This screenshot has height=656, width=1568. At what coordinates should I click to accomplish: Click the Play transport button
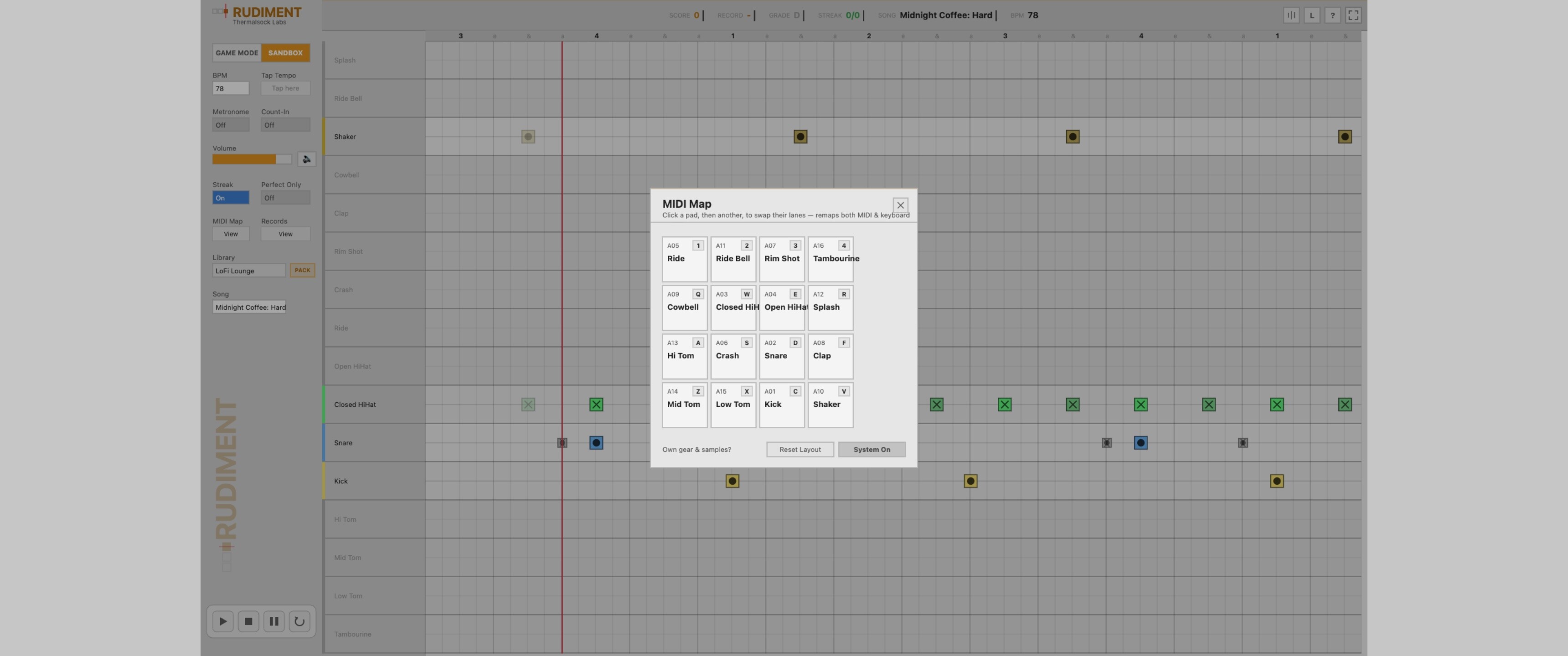(223, 621)
